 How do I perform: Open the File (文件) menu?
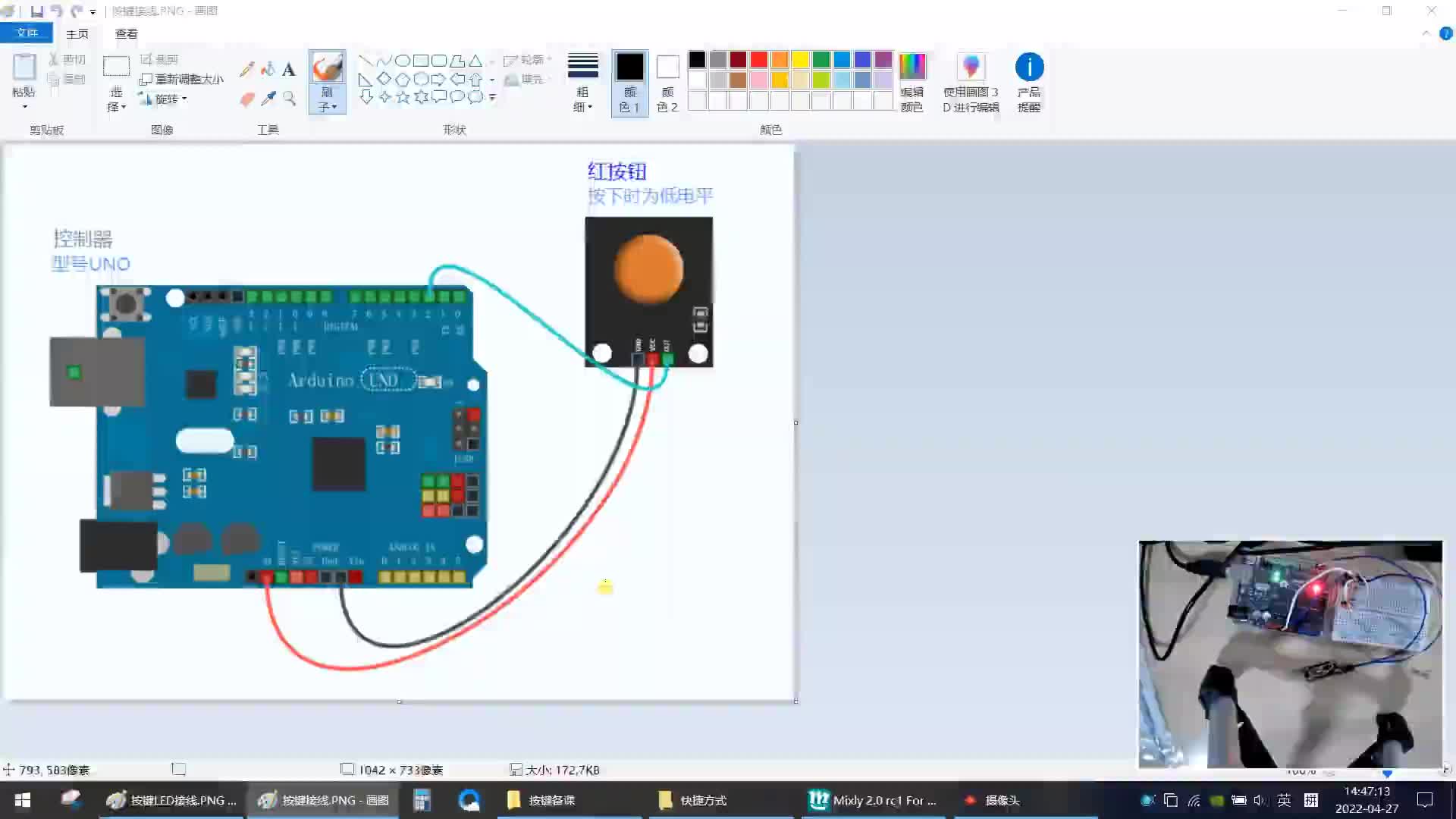pyautogui.click(x=27, y=33)
